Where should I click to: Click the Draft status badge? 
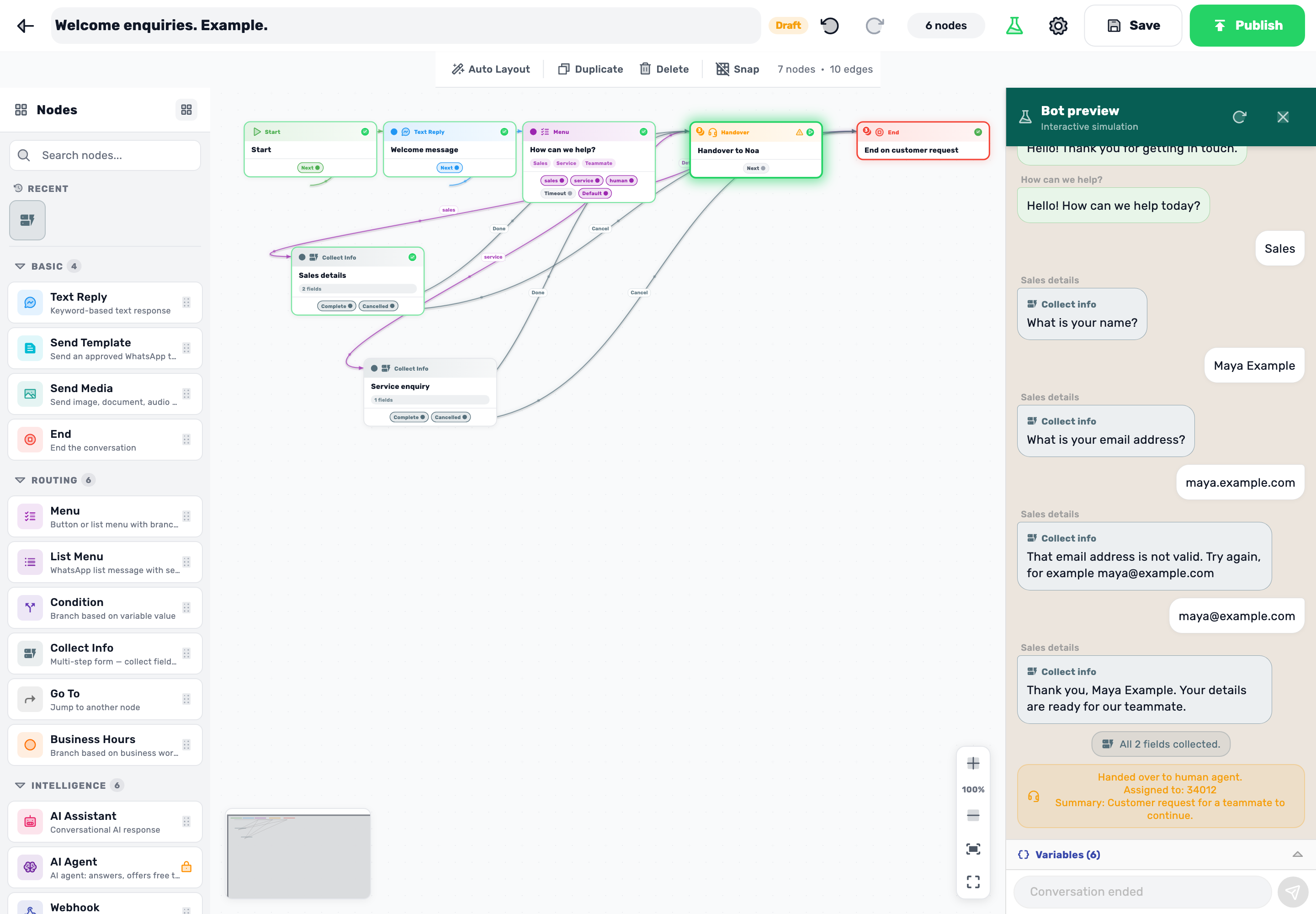788,25
